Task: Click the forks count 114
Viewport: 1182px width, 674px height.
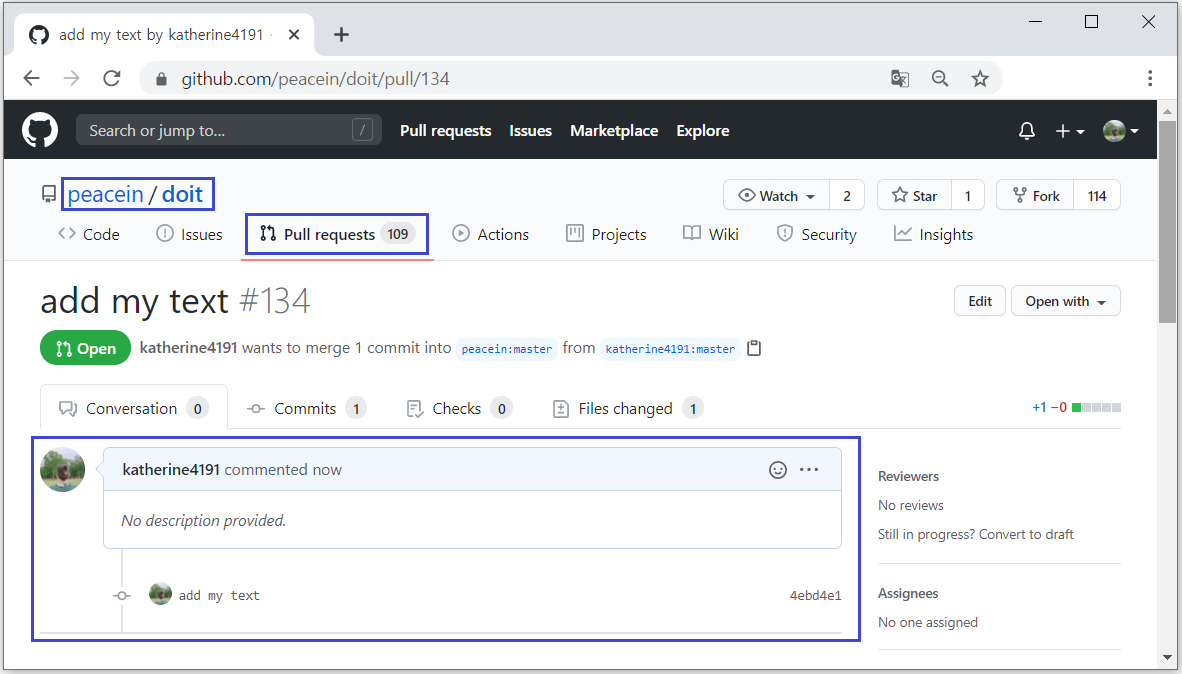Action: (1097, 195)
